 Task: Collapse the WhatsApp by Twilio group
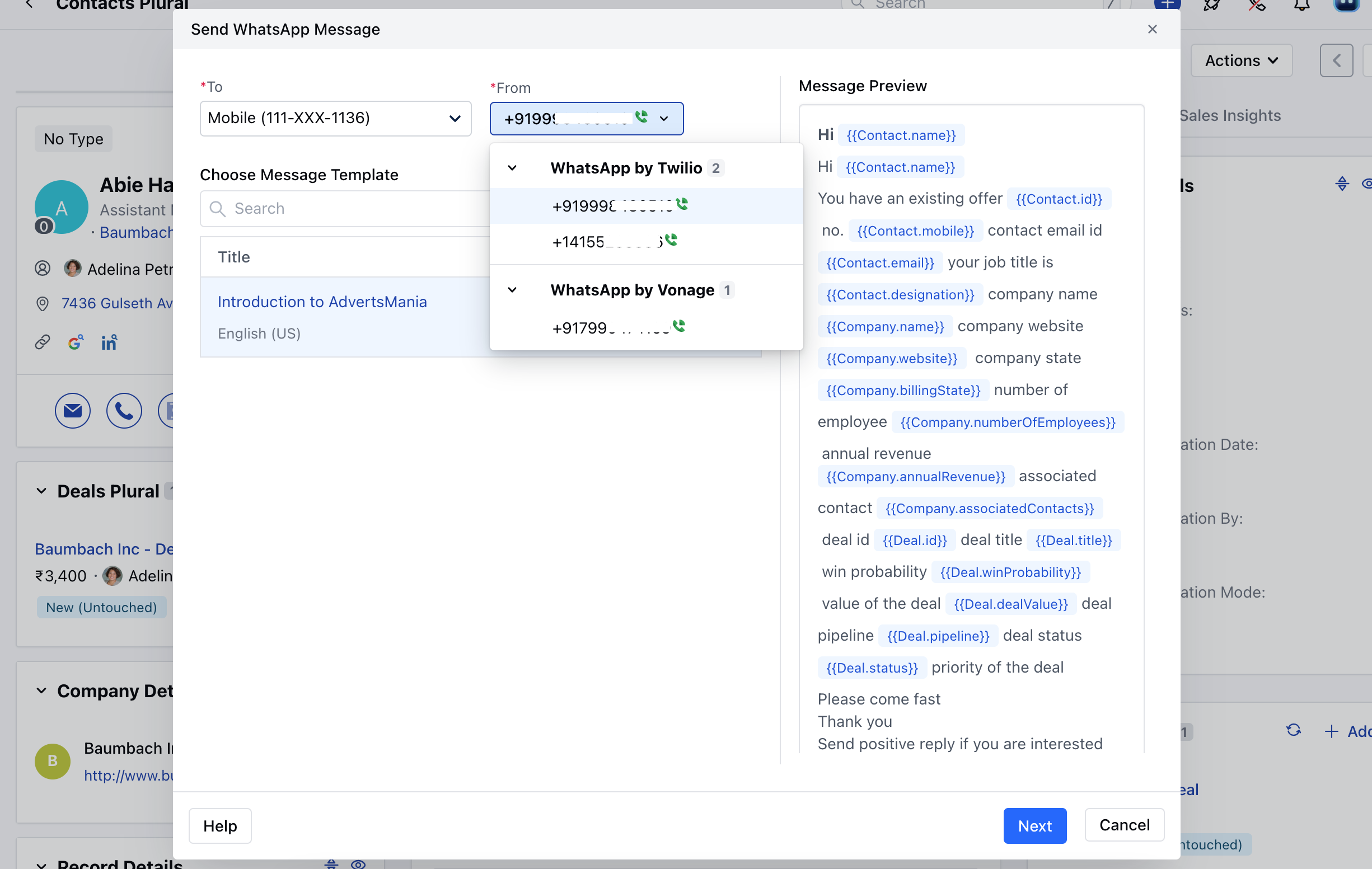point(512,168)
